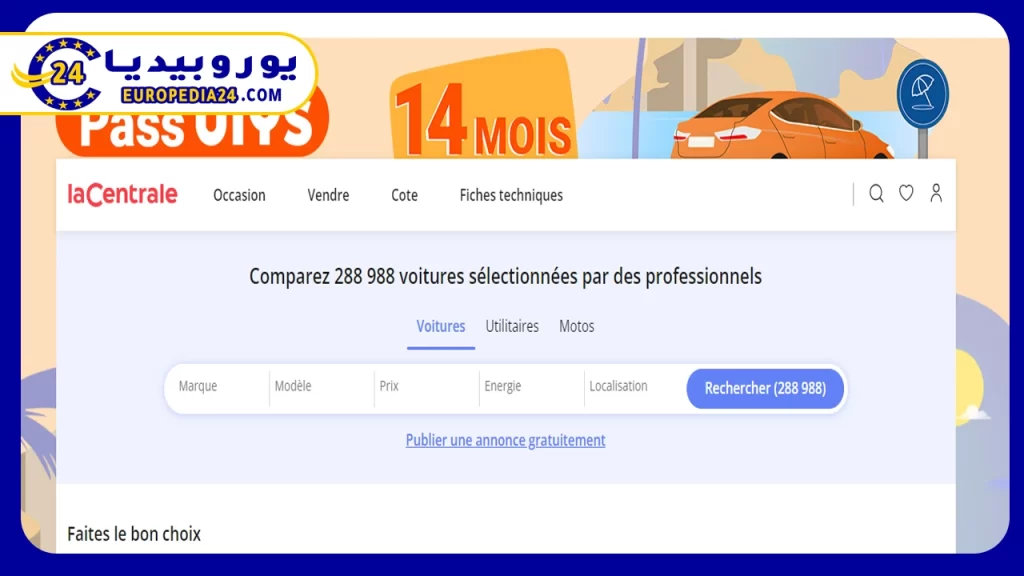This screenshot has width=1024, height=576.
Task: Click the Rechercher (288 988) button
Action: 765,389
